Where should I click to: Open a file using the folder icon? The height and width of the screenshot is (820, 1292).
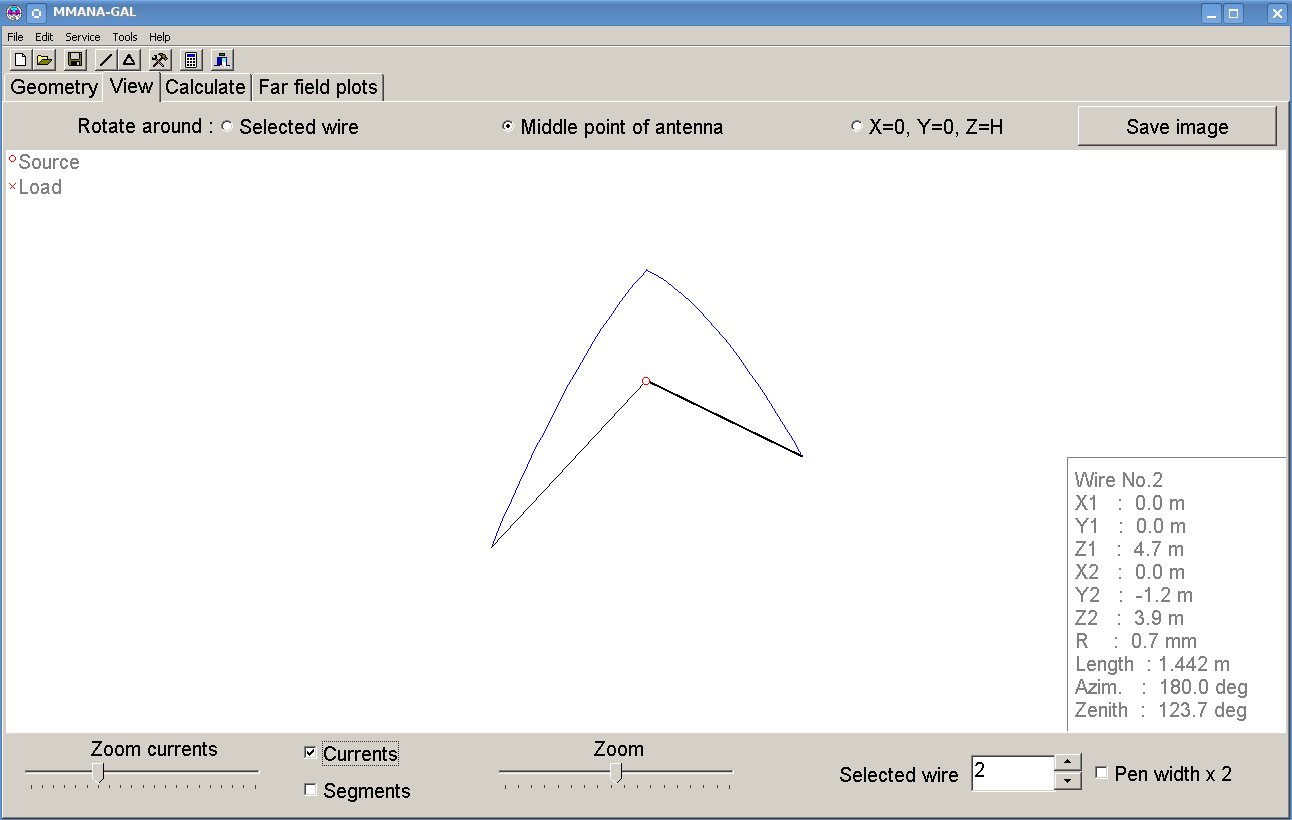[44, 60]
